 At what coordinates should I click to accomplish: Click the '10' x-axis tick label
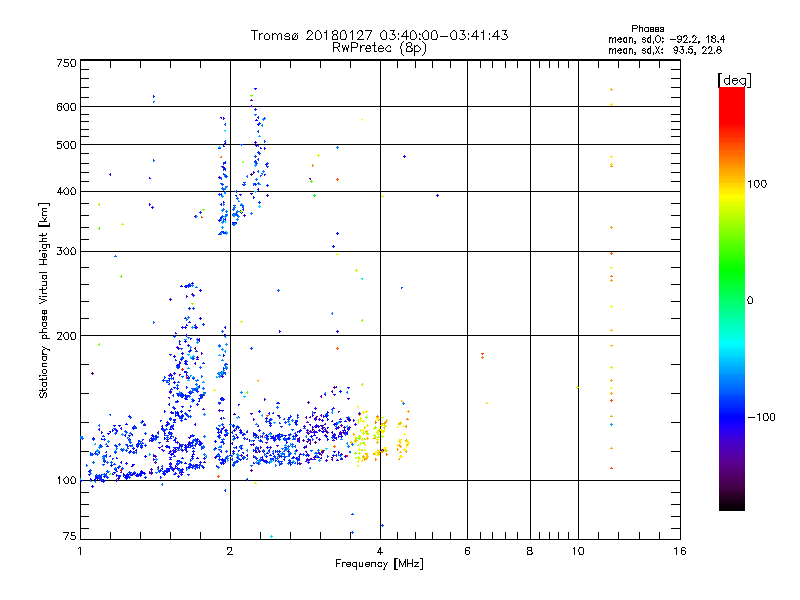(578, 551)
